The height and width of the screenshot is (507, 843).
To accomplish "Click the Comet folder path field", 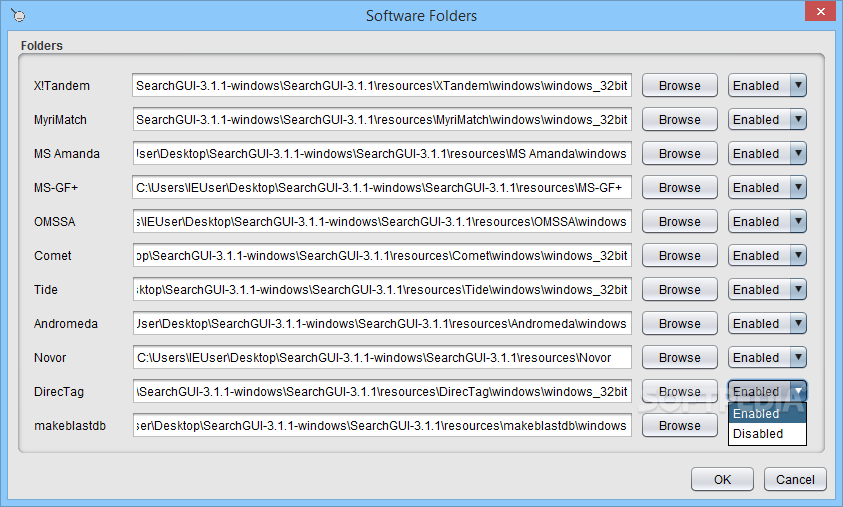I will 382,255.
